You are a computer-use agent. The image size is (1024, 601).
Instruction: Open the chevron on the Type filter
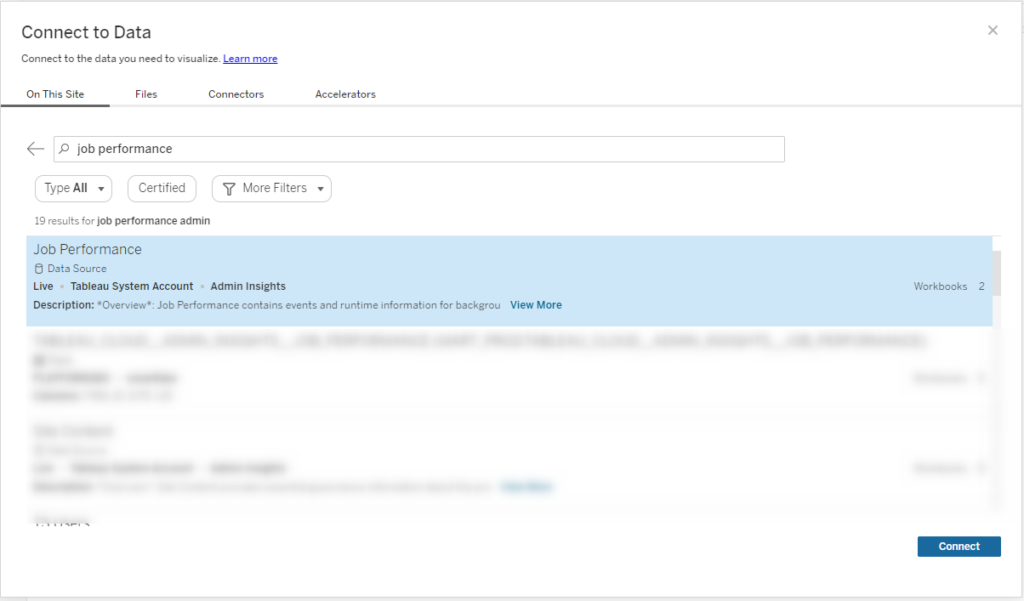pos(101,188)
